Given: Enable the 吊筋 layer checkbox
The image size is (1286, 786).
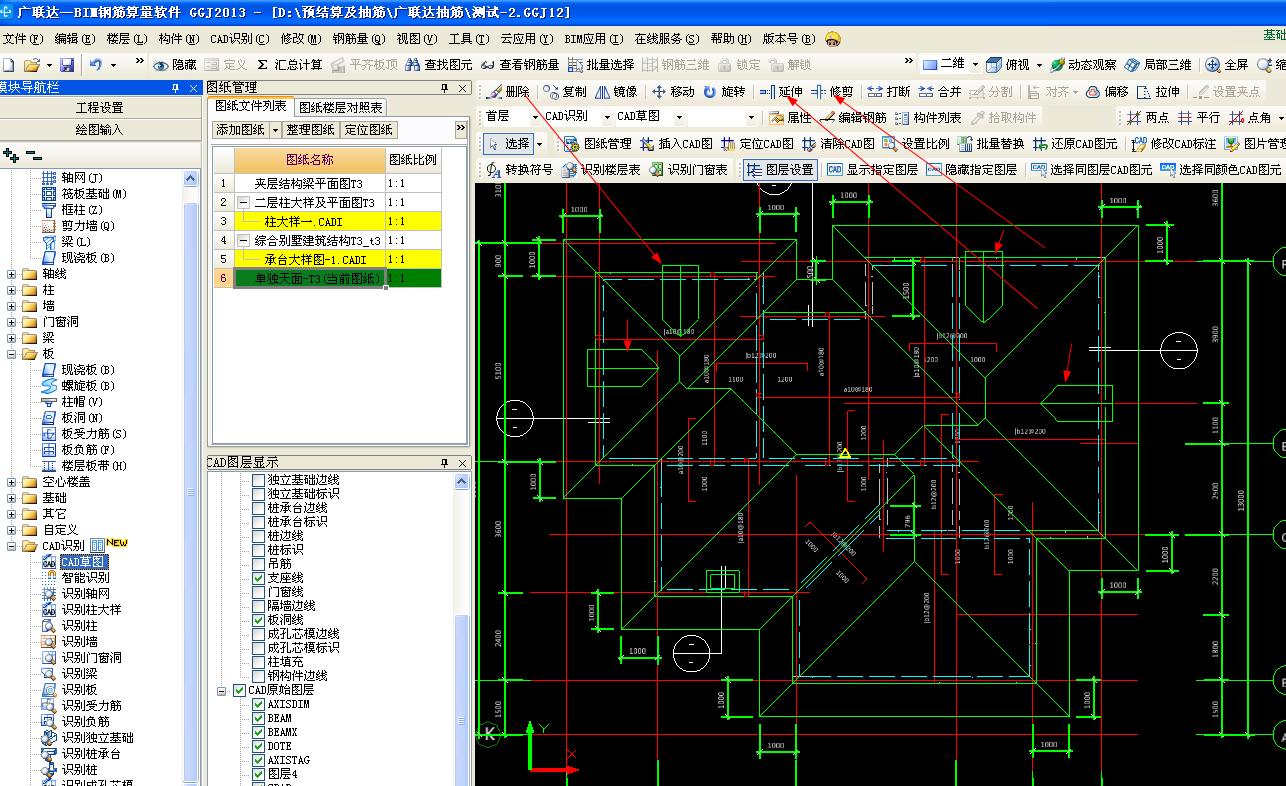Looking at the screenshot, I should point(259,564).
